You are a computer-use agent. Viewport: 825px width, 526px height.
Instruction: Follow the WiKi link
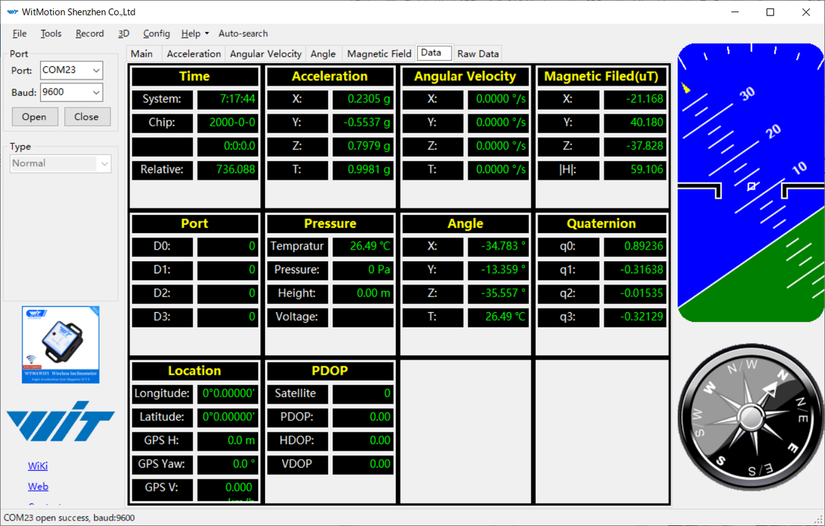(x=38, y=466)
